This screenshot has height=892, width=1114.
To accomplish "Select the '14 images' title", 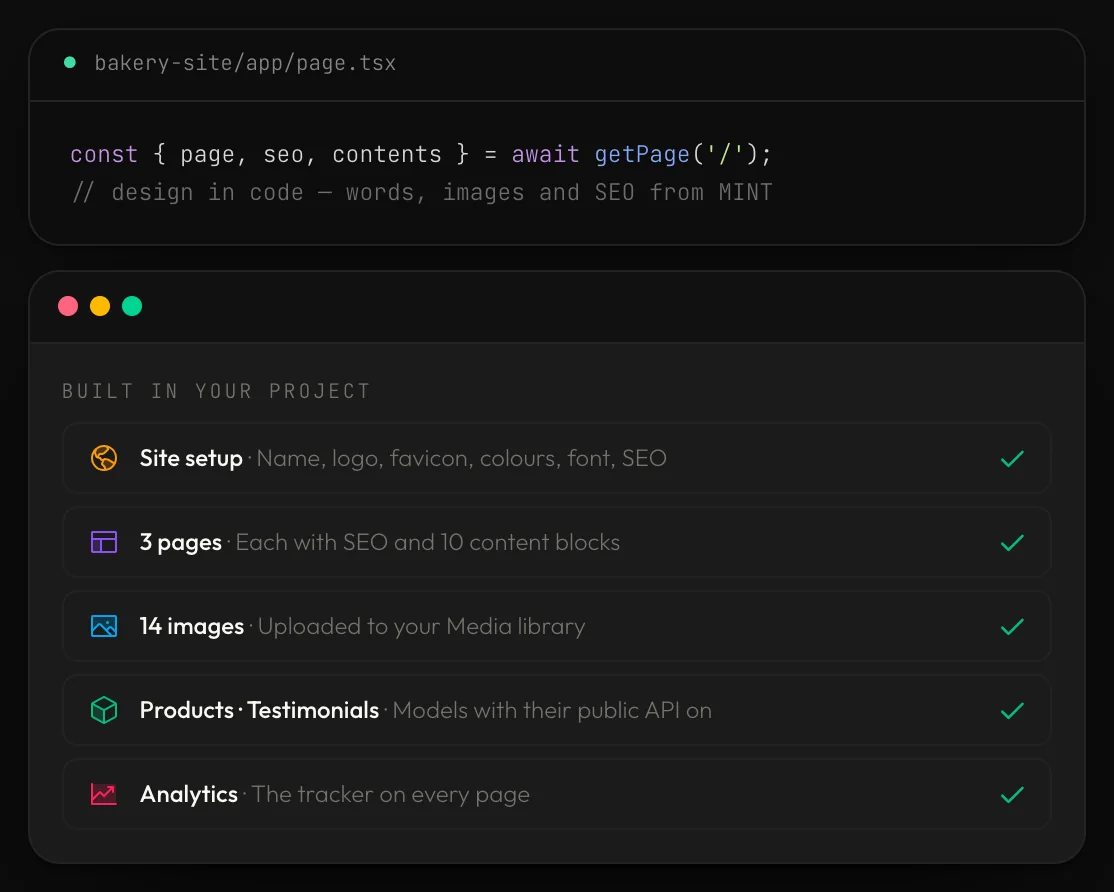I will point(192,626).
